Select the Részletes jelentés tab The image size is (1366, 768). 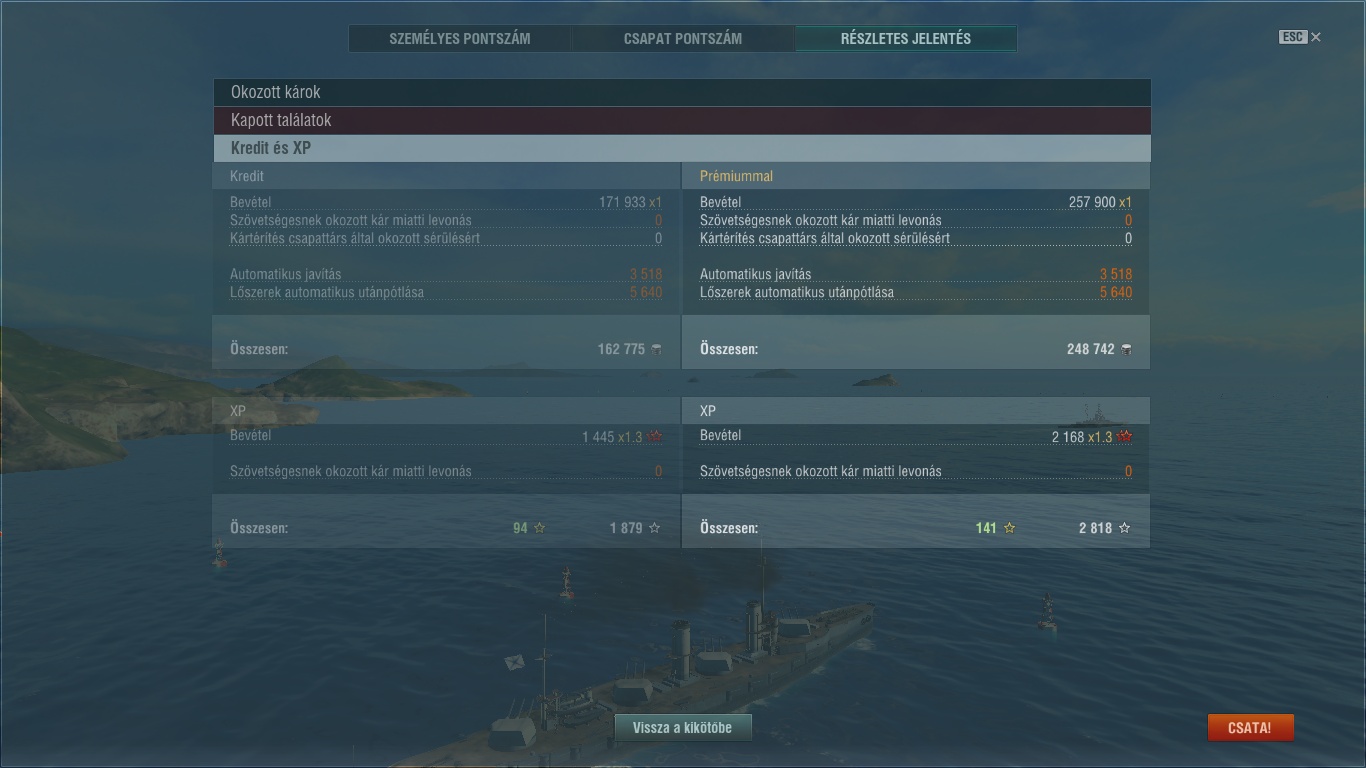906,39
